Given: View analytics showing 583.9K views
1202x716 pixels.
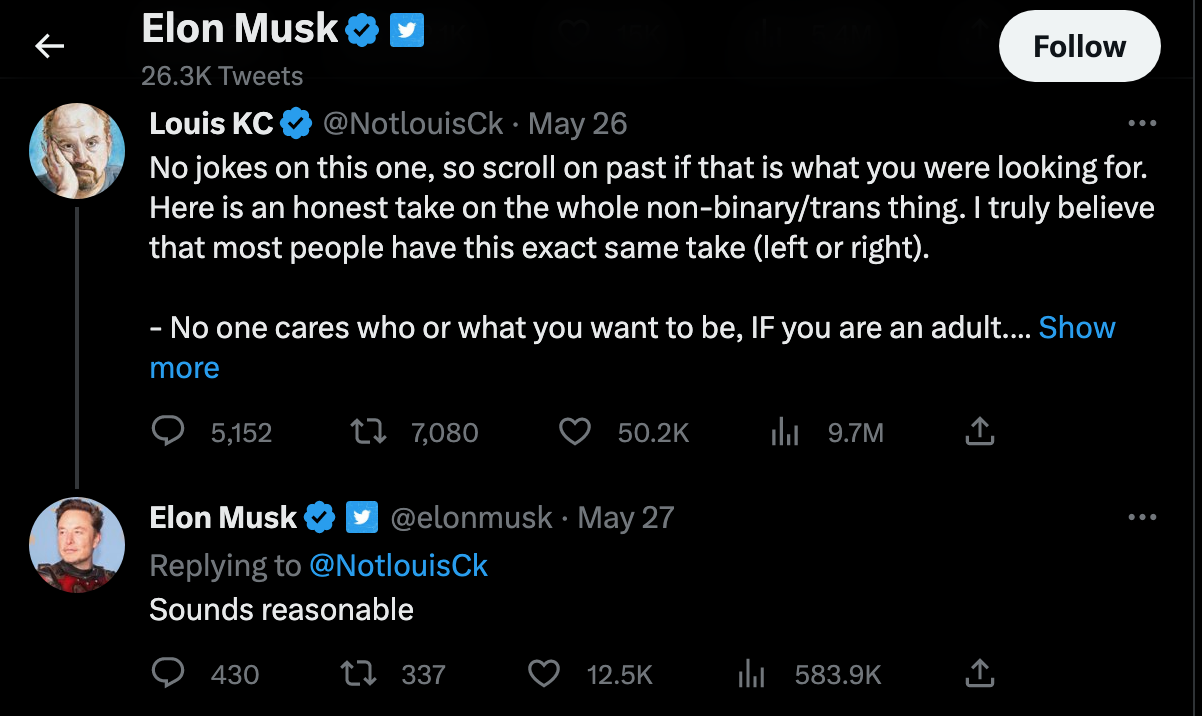Looking at the screenshot, I should coord(751,674).
